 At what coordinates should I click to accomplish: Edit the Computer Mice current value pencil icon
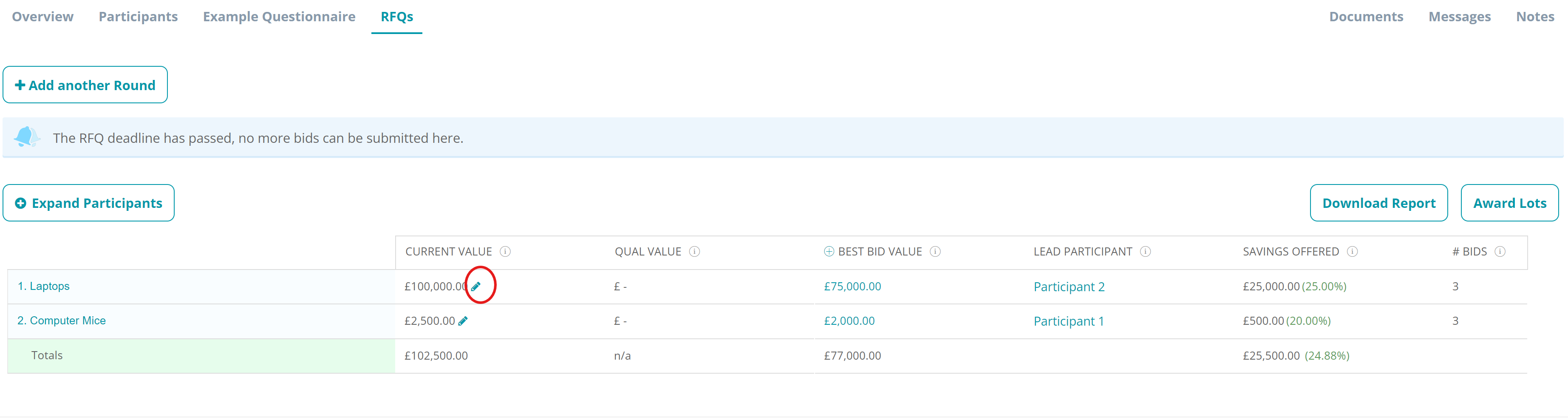pyautogui.click(x=463, y=321)
